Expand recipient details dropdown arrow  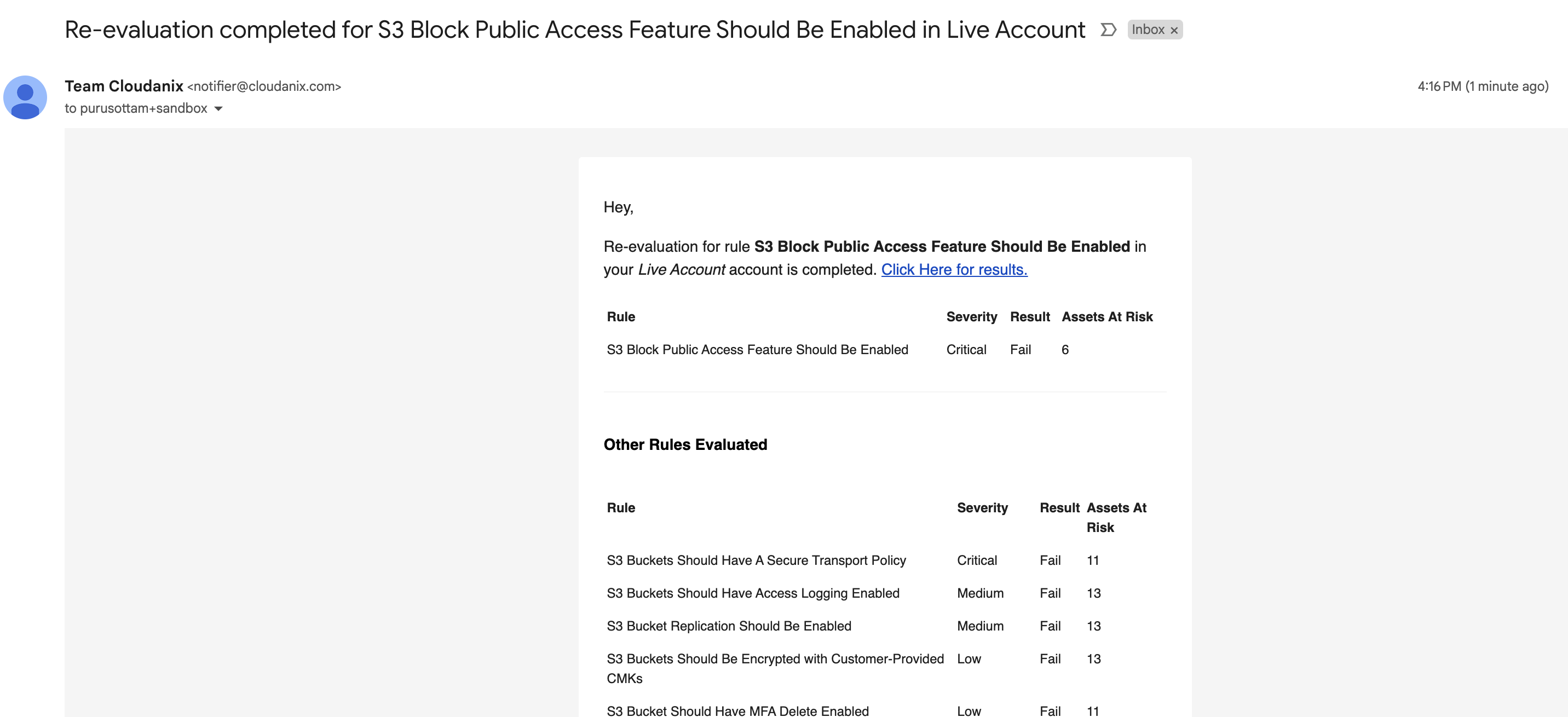(x=218, y=109)
